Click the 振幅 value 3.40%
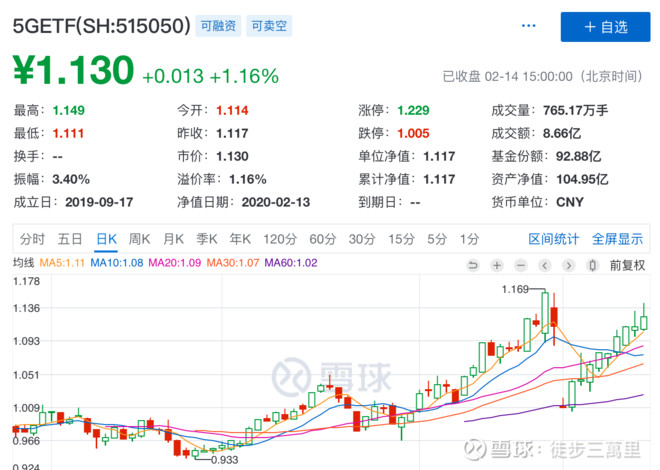This screenshot has height=470, width=660. pyautogui.click(x=71, y=179)
